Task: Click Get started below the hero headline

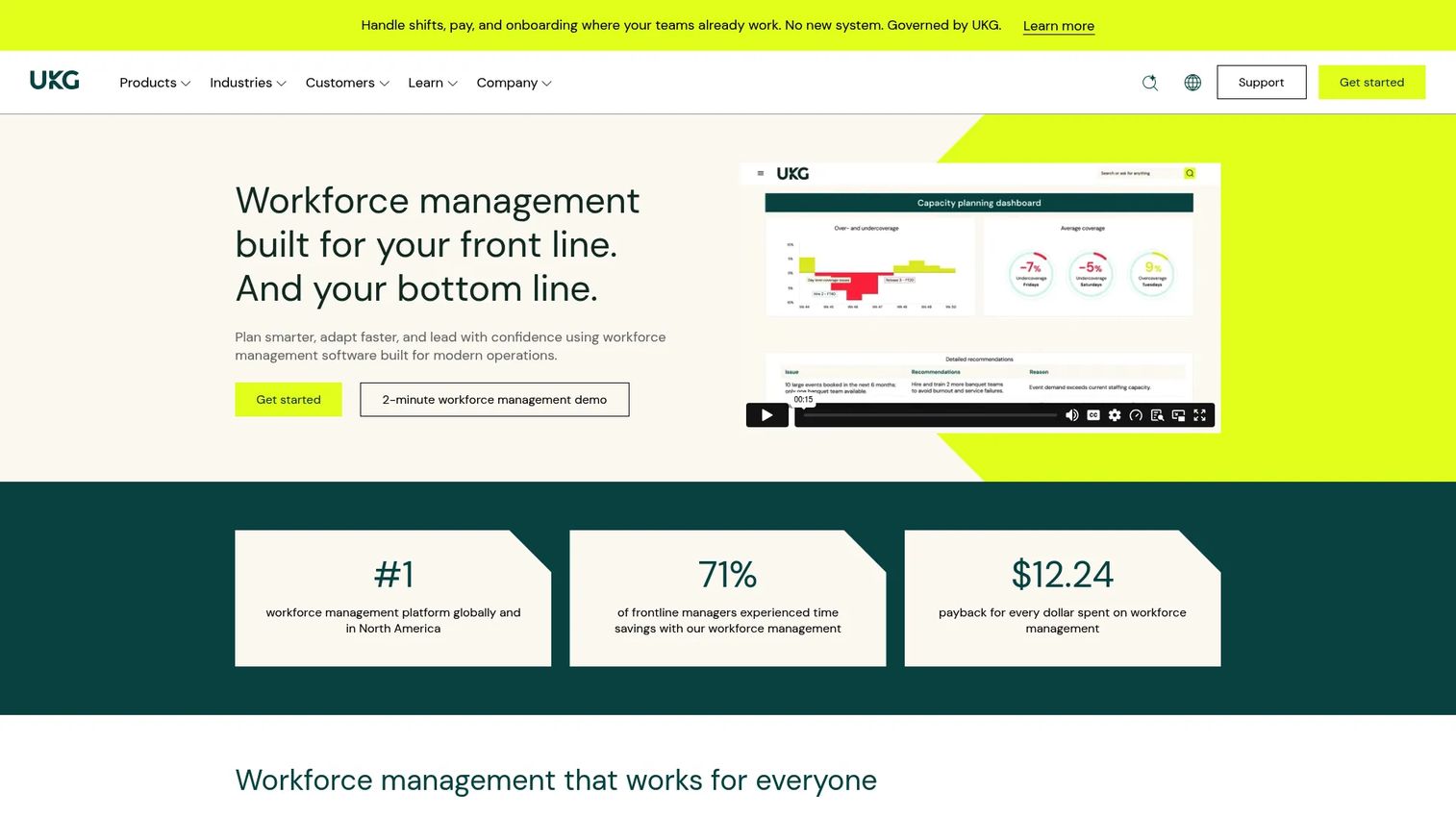Action: point(289,400)
